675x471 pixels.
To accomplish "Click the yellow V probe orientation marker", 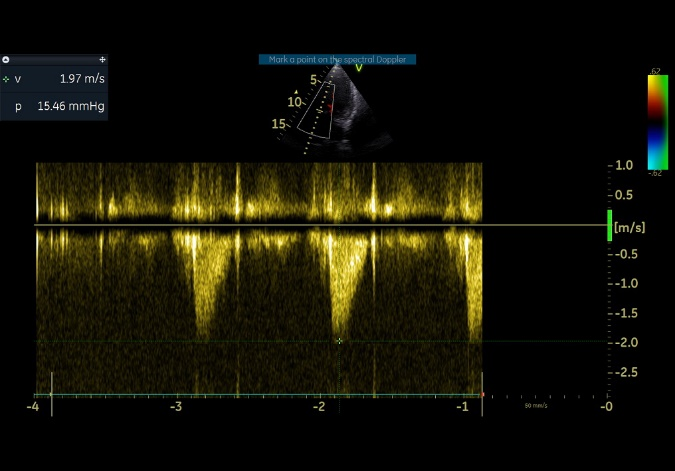I will click(359, 69).
